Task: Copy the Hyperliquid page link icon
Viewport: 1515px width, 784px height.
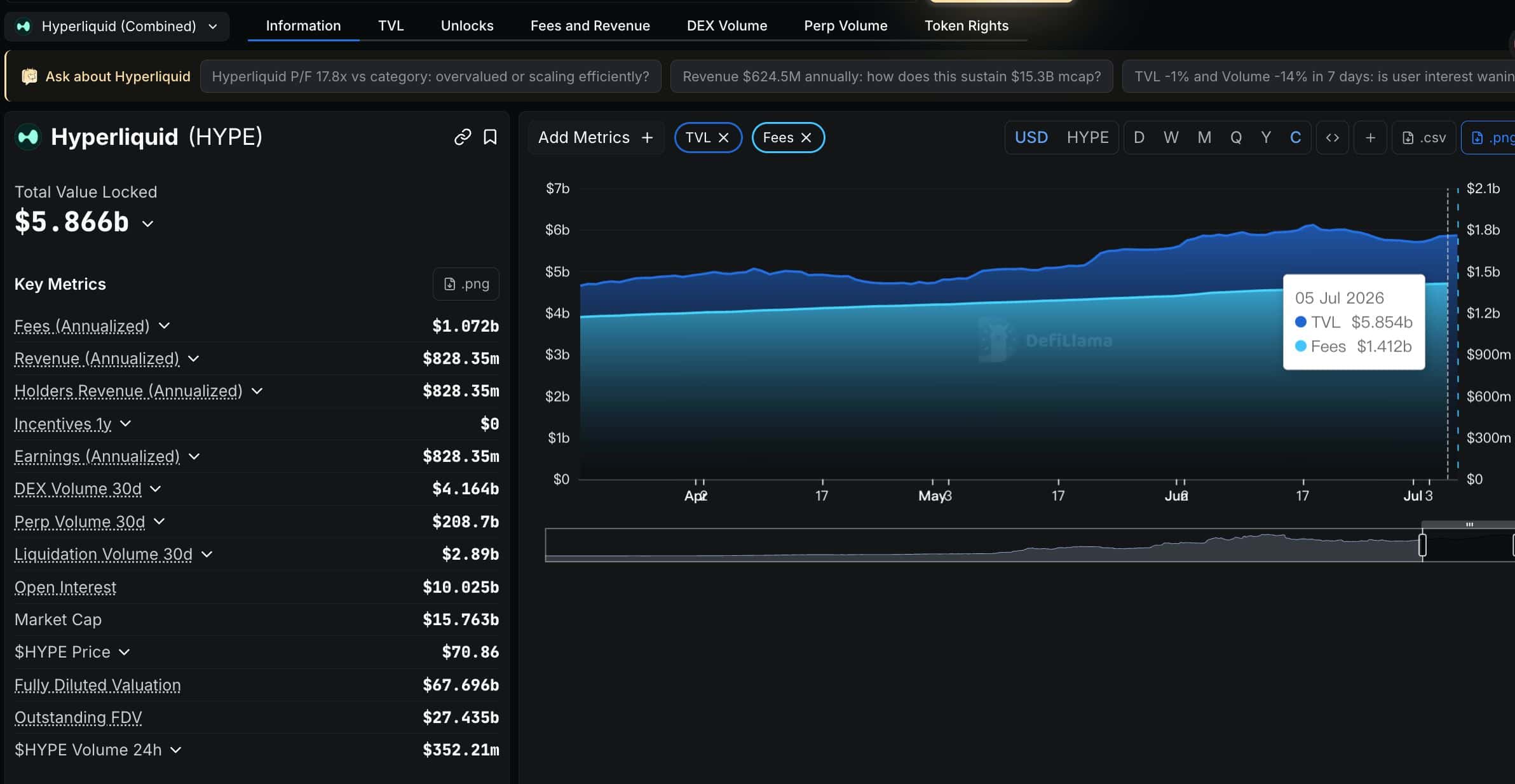Action: coord(463,137)
